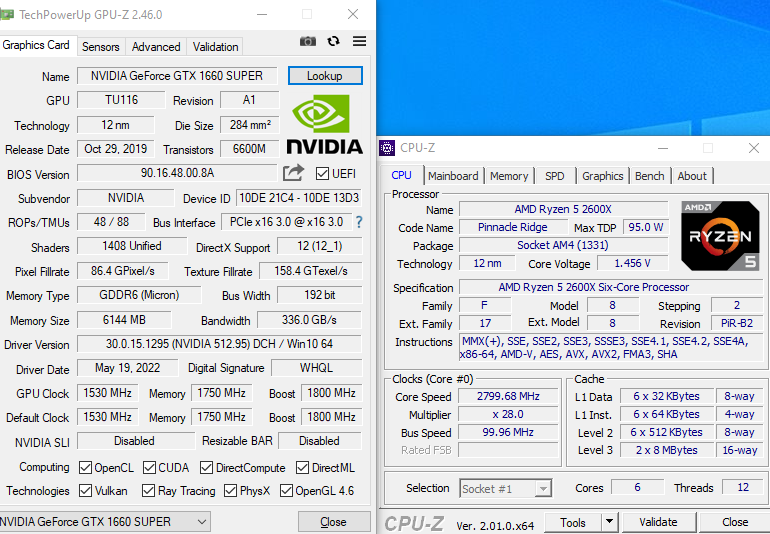Click the Bandwidth 336.0 GB/s value
This screenshot has width=770, height=534.
(x=309, y=320)
